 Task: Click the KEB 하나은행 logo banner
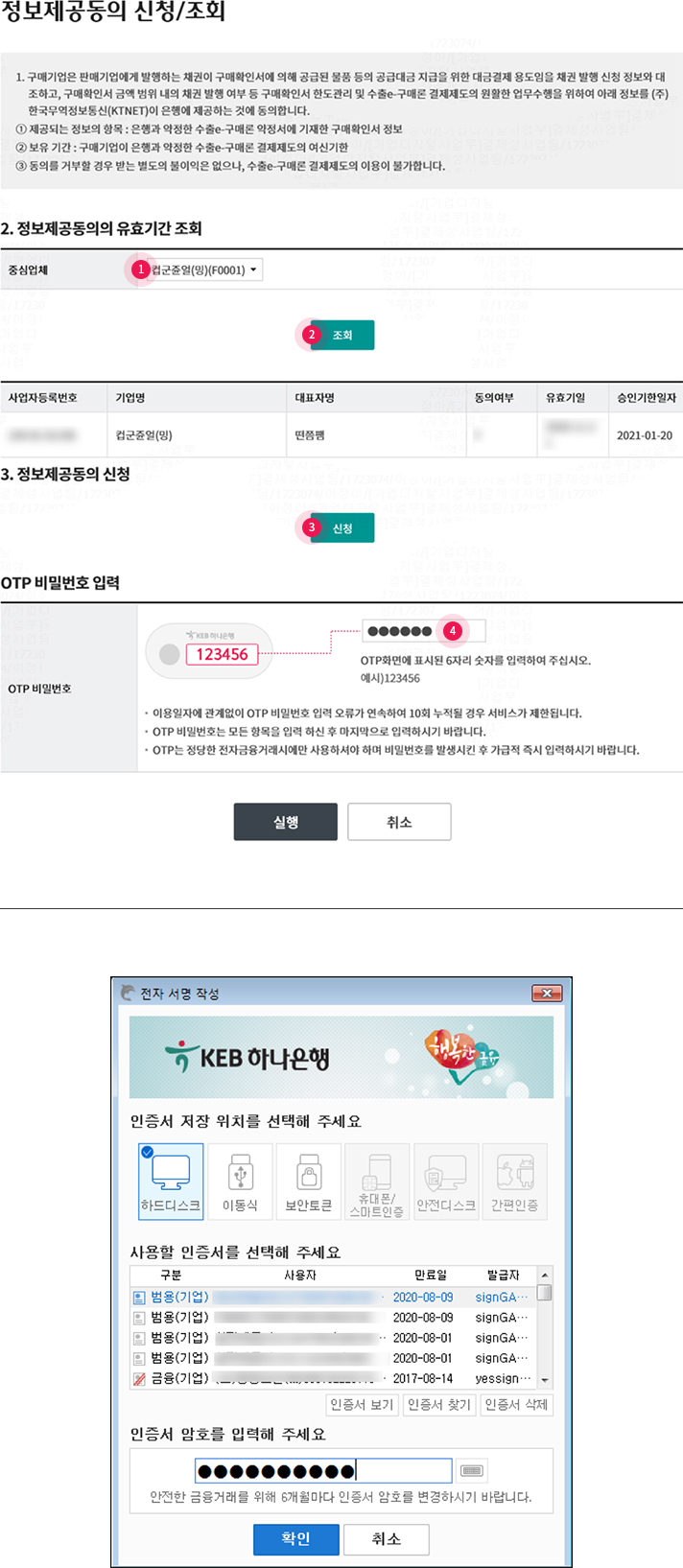coord(341,1058)
